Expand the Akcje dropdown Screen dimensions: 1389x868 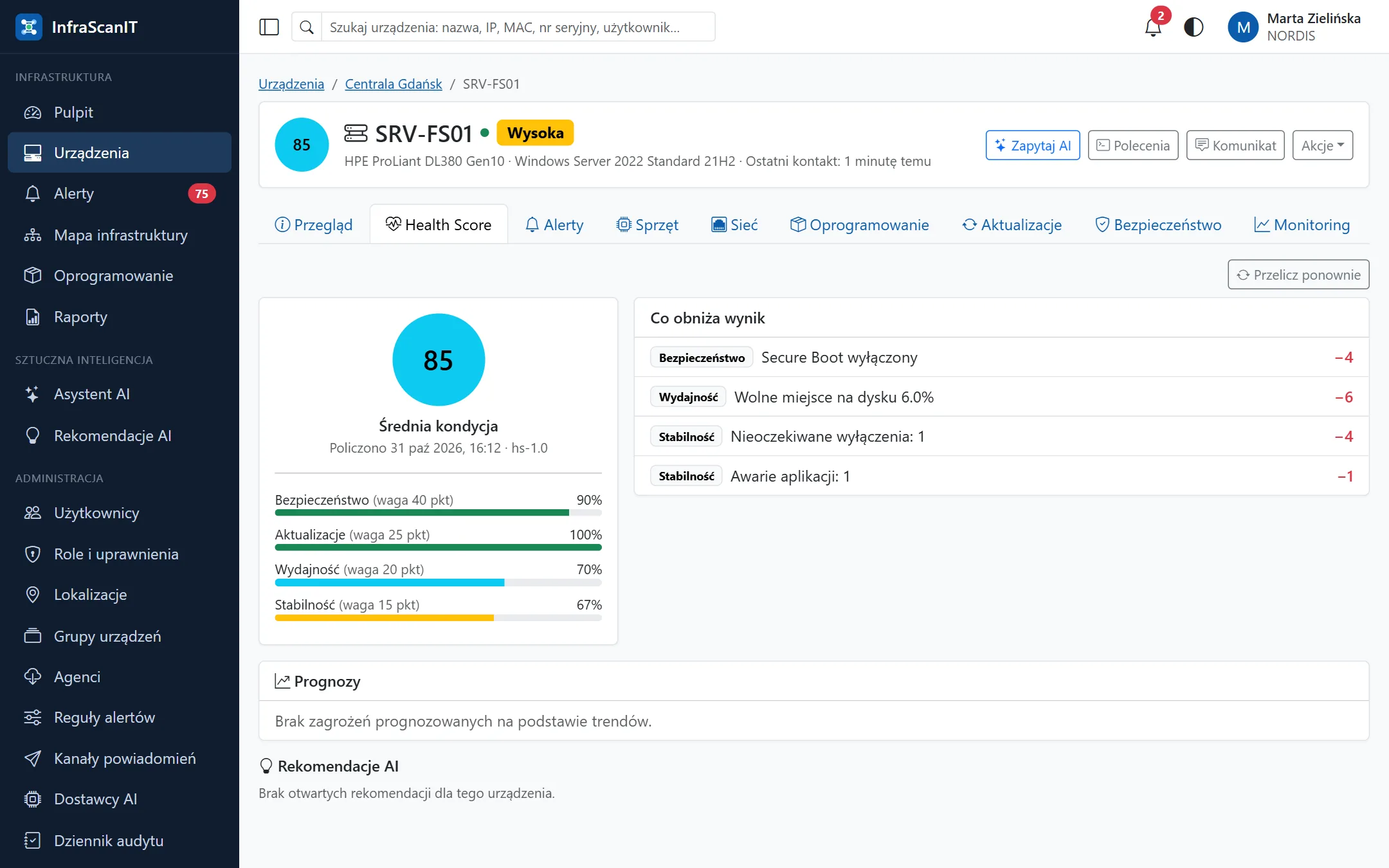point(1322,145)
